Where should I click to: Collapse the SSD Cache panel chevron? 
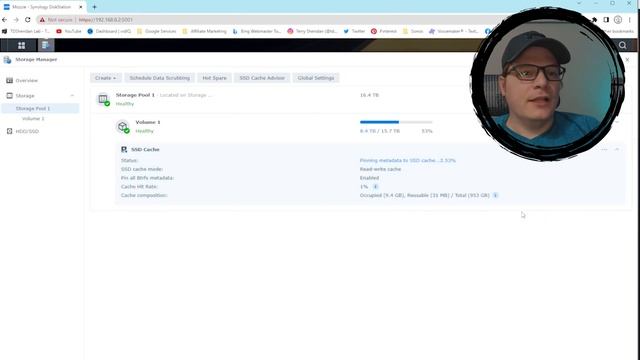617,150
